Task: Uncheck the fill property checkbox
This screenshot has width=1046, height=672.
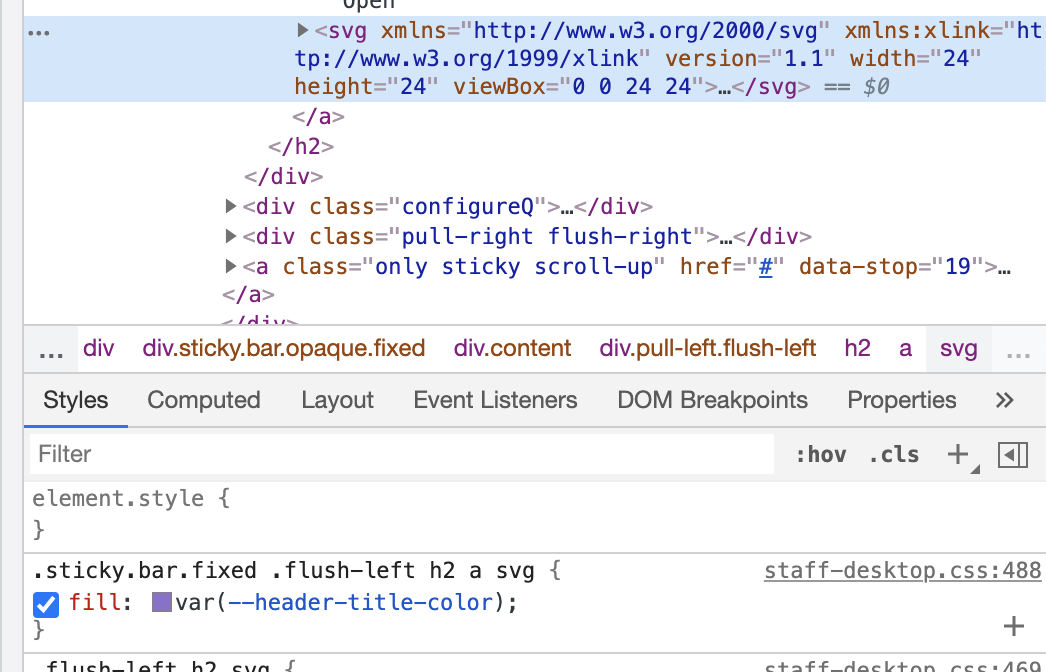Action: point(46,604)
